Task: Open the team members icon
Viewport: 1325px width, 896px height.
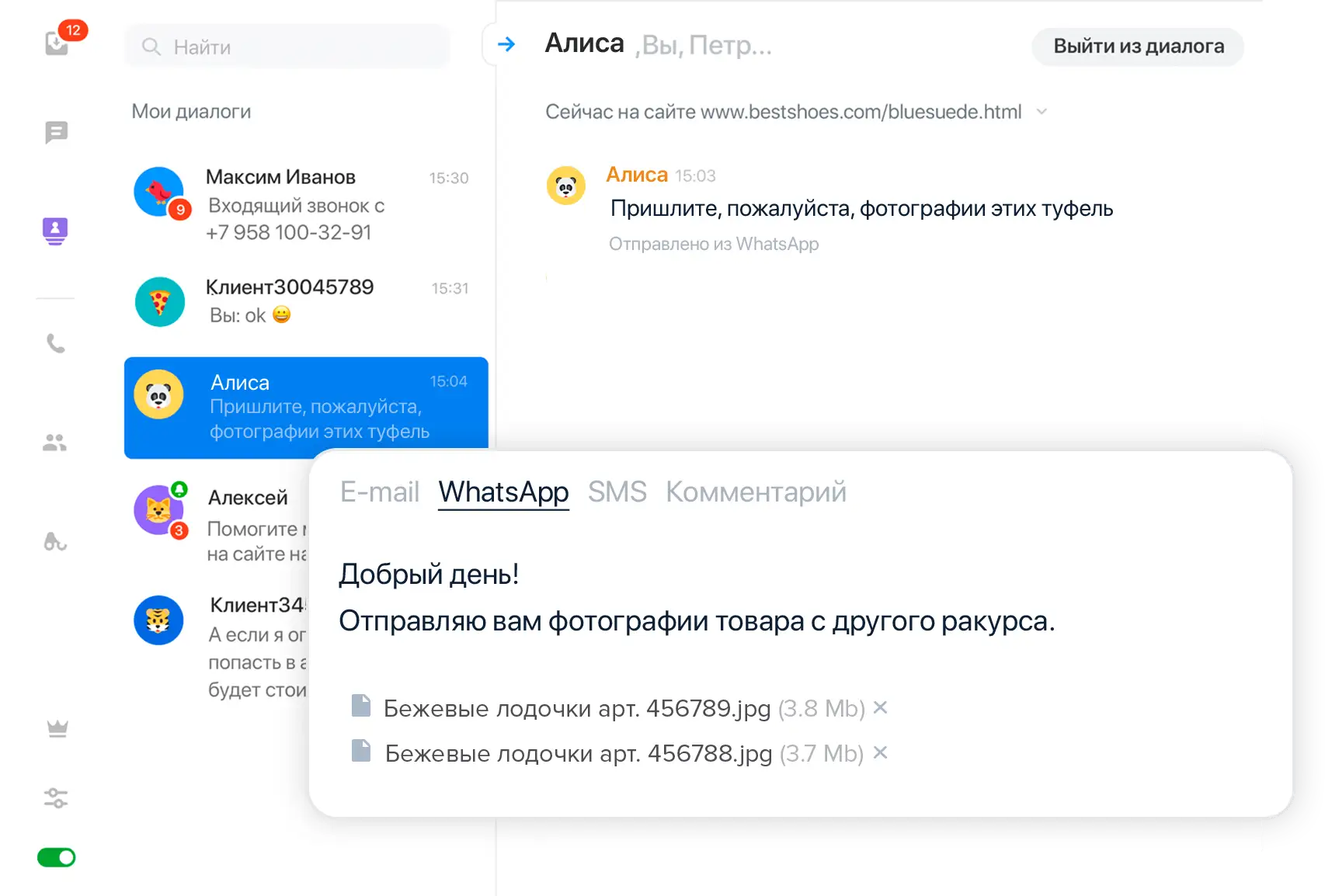Action: [55, 443]
